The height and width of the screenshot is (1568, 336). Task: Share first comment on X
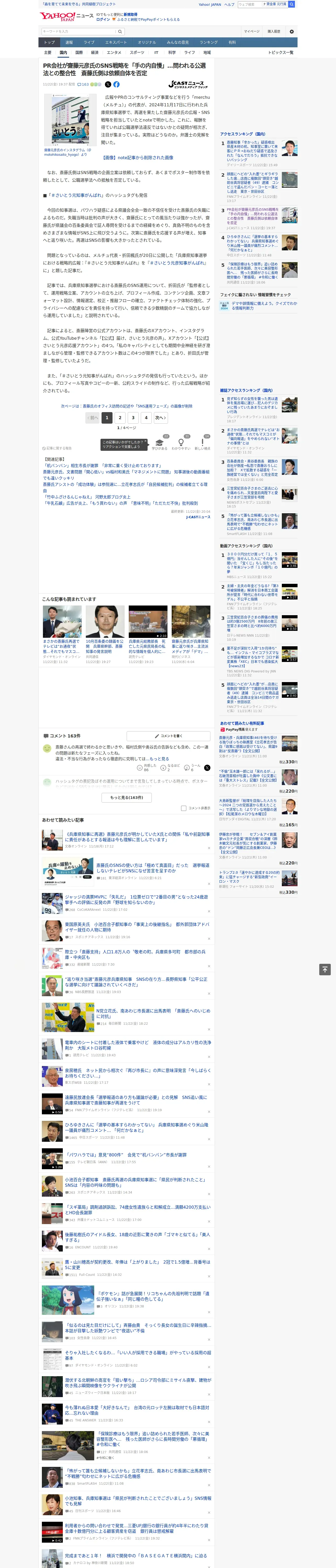[x=207, y=768]
